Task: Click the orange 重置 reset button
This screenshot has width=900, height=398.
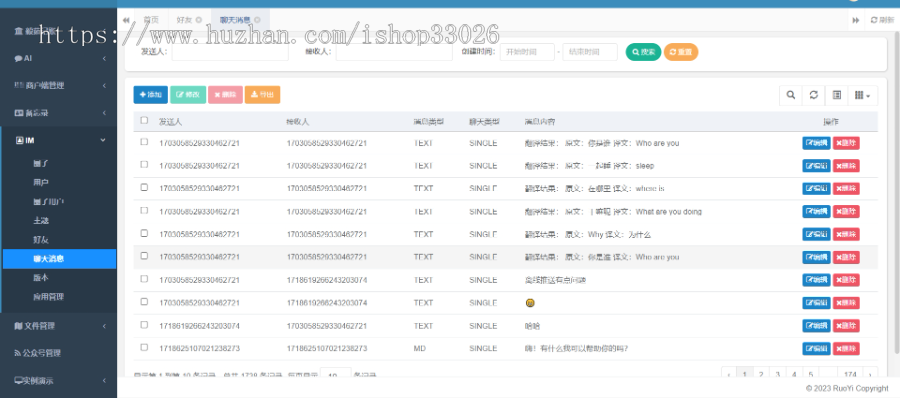Action: (x=681, y=52)
